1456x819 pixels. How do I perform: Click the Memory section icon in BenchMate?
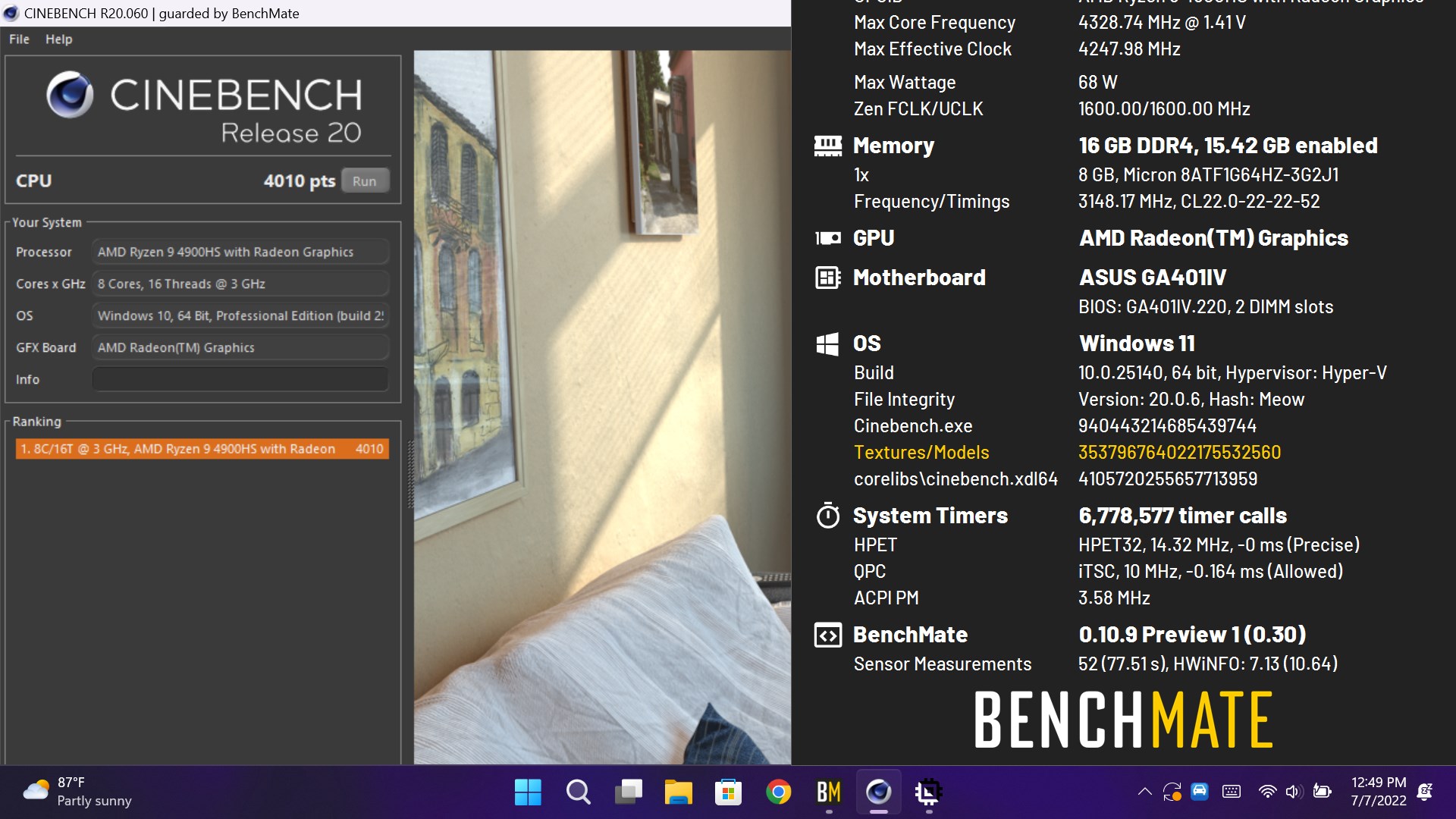[827, 146]
